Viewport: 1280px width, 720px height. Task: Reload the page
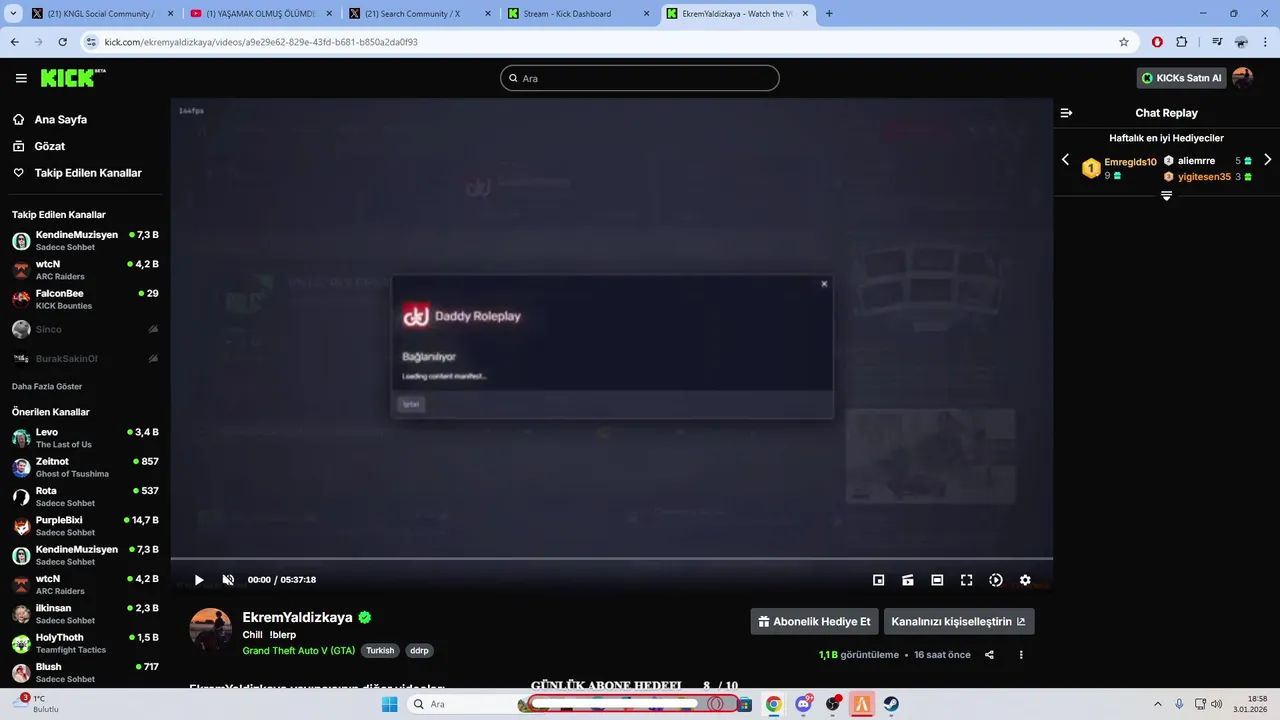(x=63, y=42)
